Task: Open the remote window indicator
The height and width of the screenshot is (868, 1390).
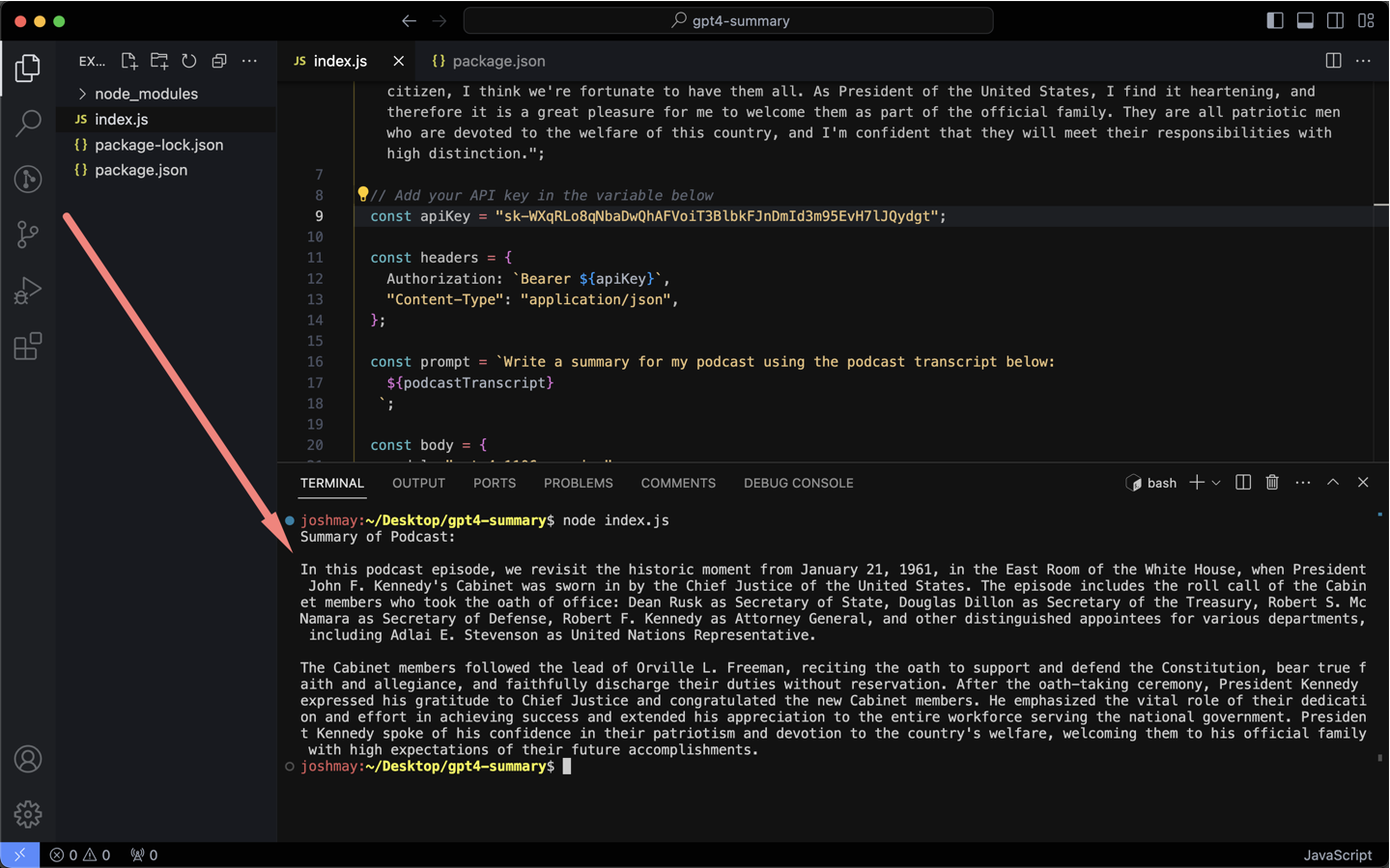Action: [20, 854]
